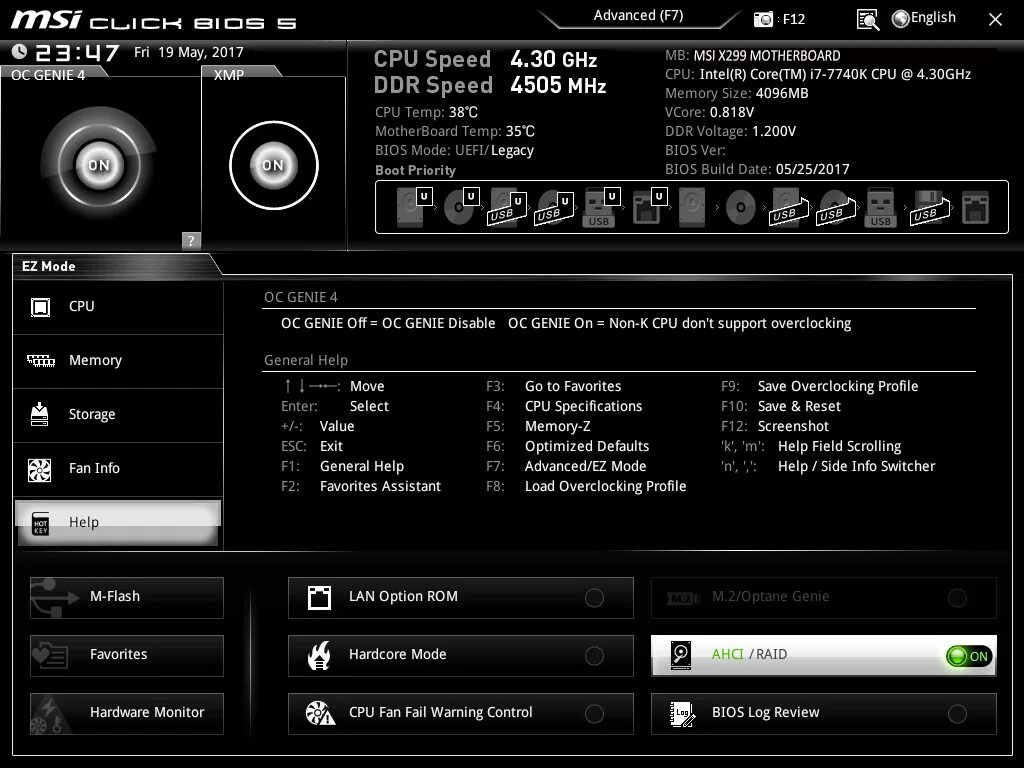Click the BIOS Build Date 05/25/2017 text

[757, 169]
